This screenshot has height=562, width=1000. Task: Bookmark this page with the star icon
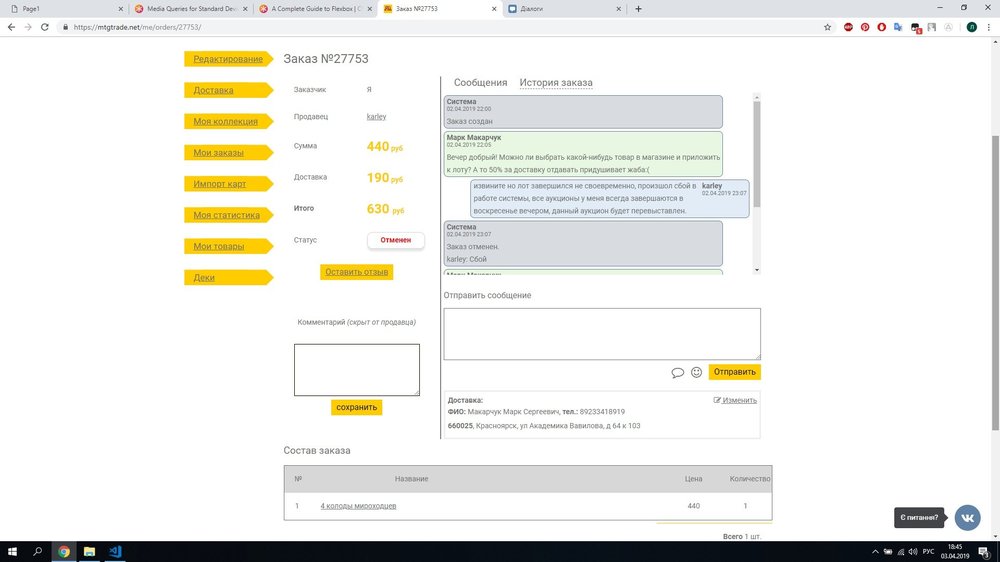(x=827, y=27)
